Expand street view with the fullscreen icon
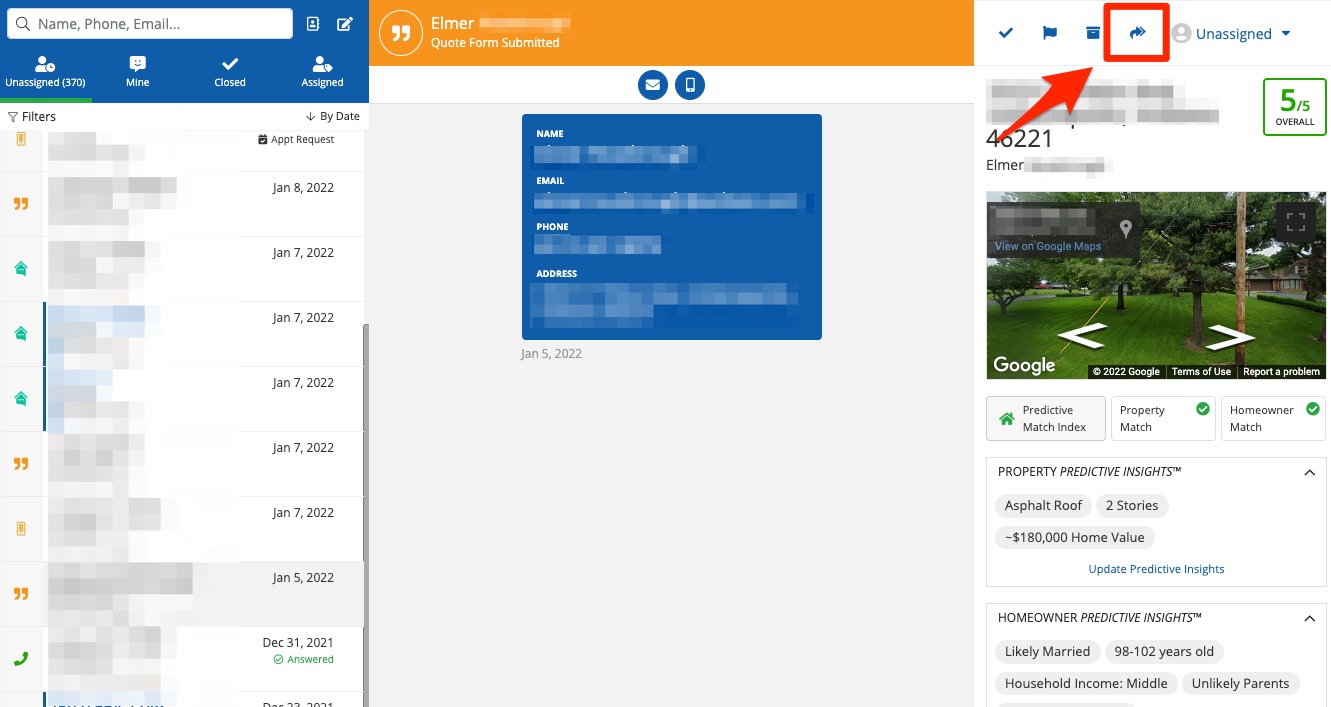This screenshot has height=707, width=1331. 1296,222
